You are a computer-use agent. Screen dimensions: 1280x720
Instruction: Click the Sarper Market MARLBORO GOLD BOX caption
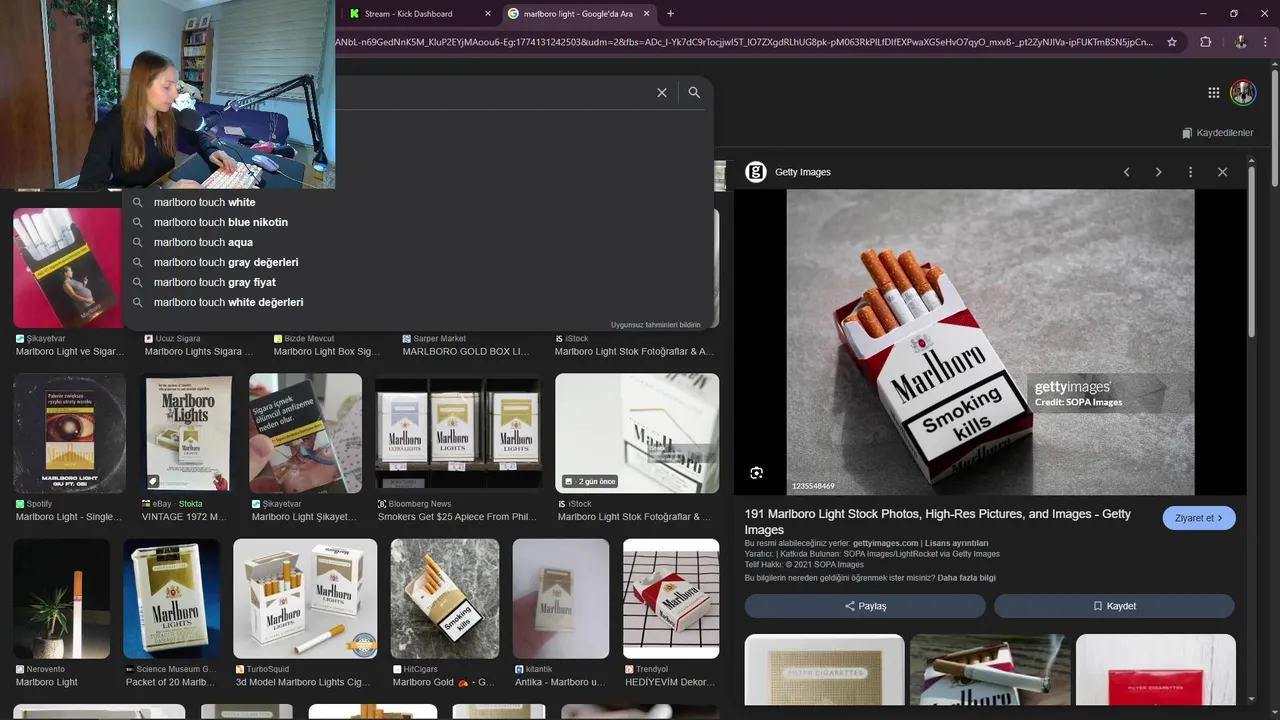click(x=465, y=352)
